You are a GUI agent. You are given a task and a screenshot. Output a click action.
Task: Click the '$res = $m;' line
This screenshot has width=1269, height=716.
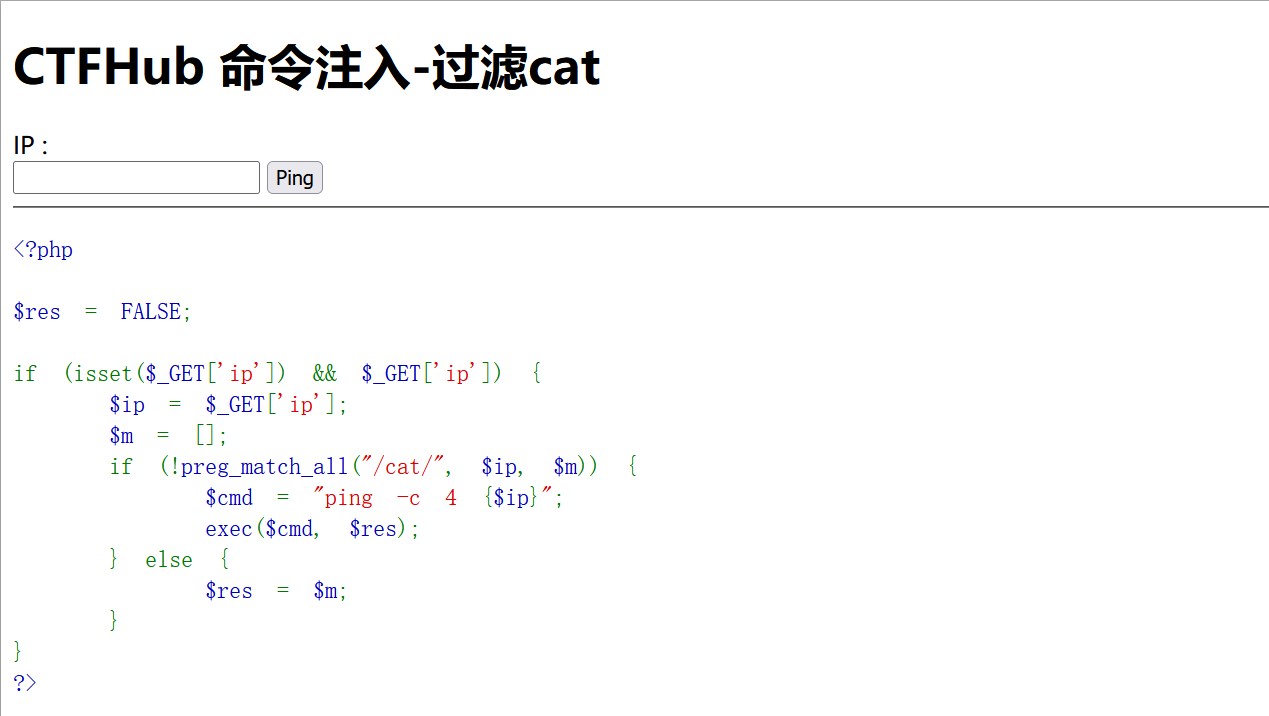pyautogui.click(x=277, y=591)
